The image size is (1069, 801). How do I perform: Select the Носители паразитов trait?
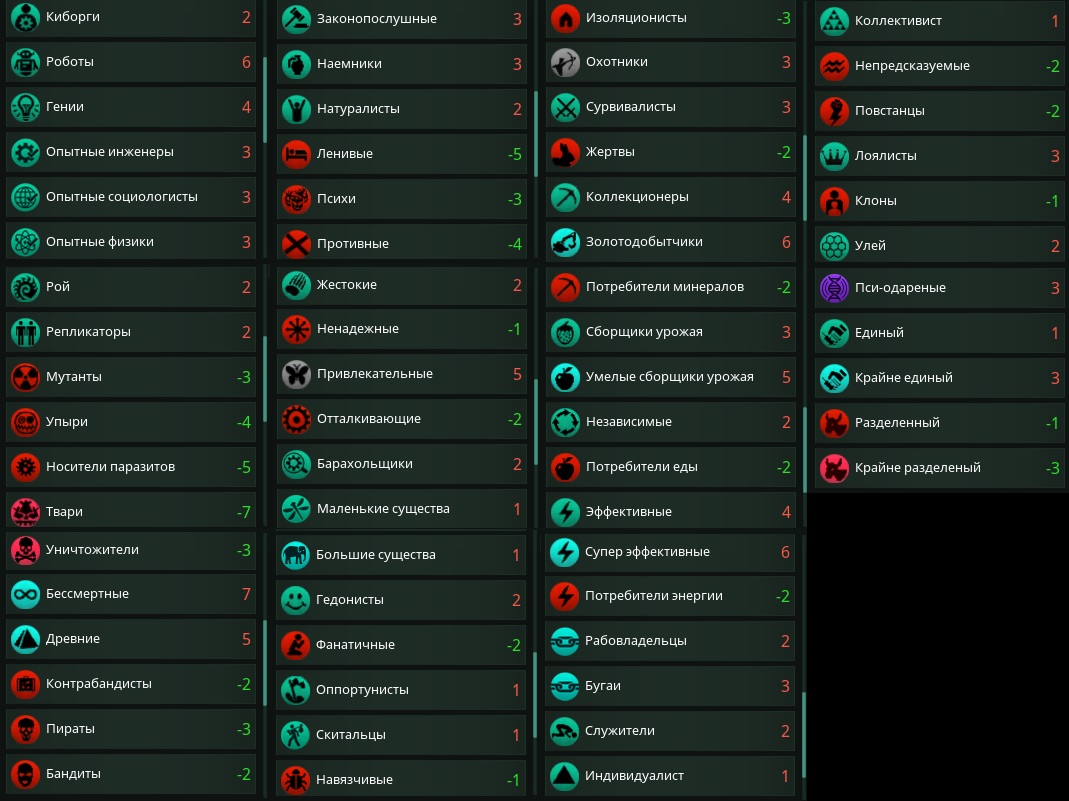tap(131, 467)
